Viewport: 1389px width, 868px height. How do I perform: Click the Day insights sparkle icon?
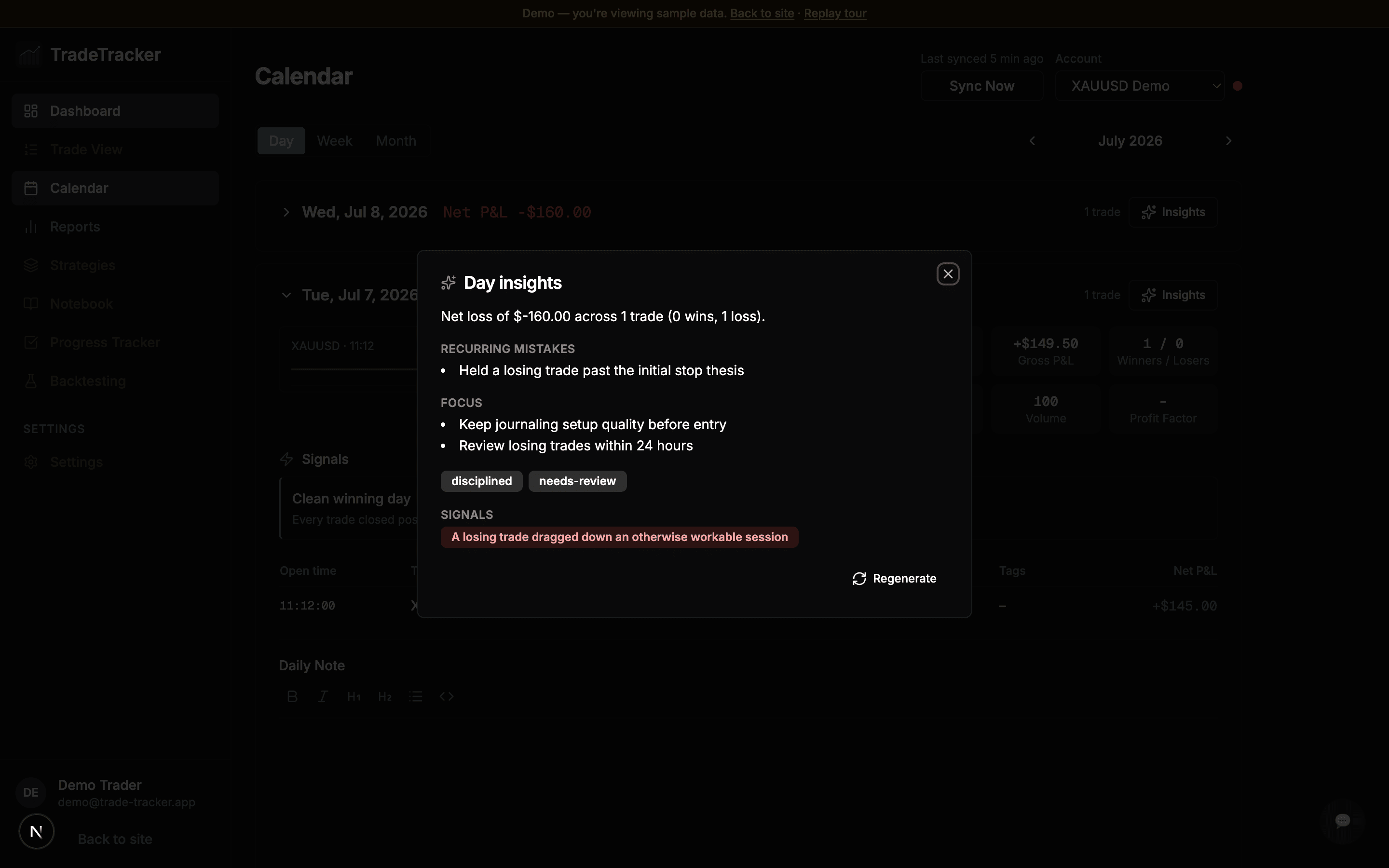[x=448, y=283]
